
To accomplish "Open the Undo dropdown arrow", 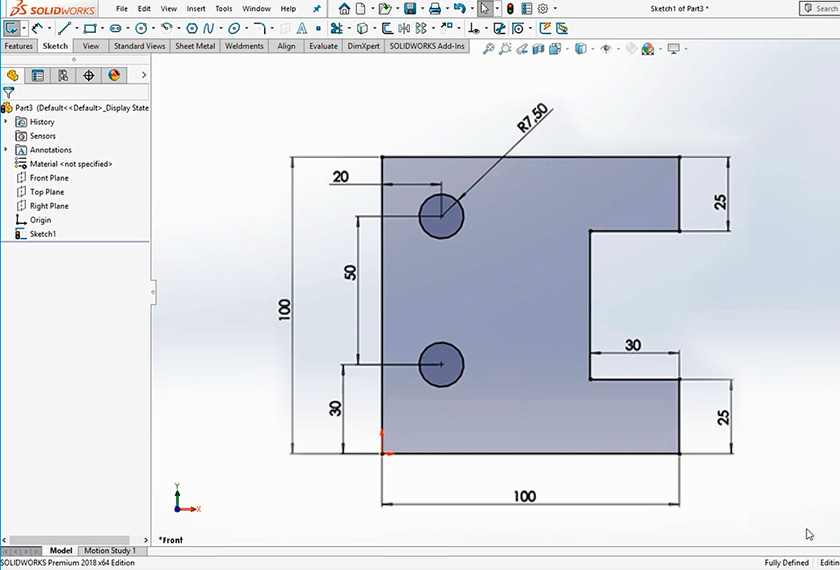I will pos(470,9).
